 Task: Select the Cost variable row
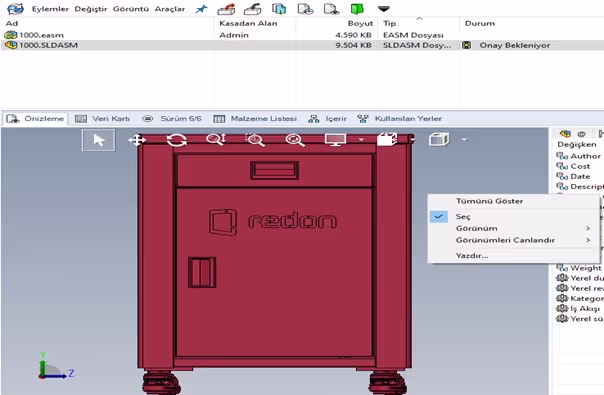580,166
